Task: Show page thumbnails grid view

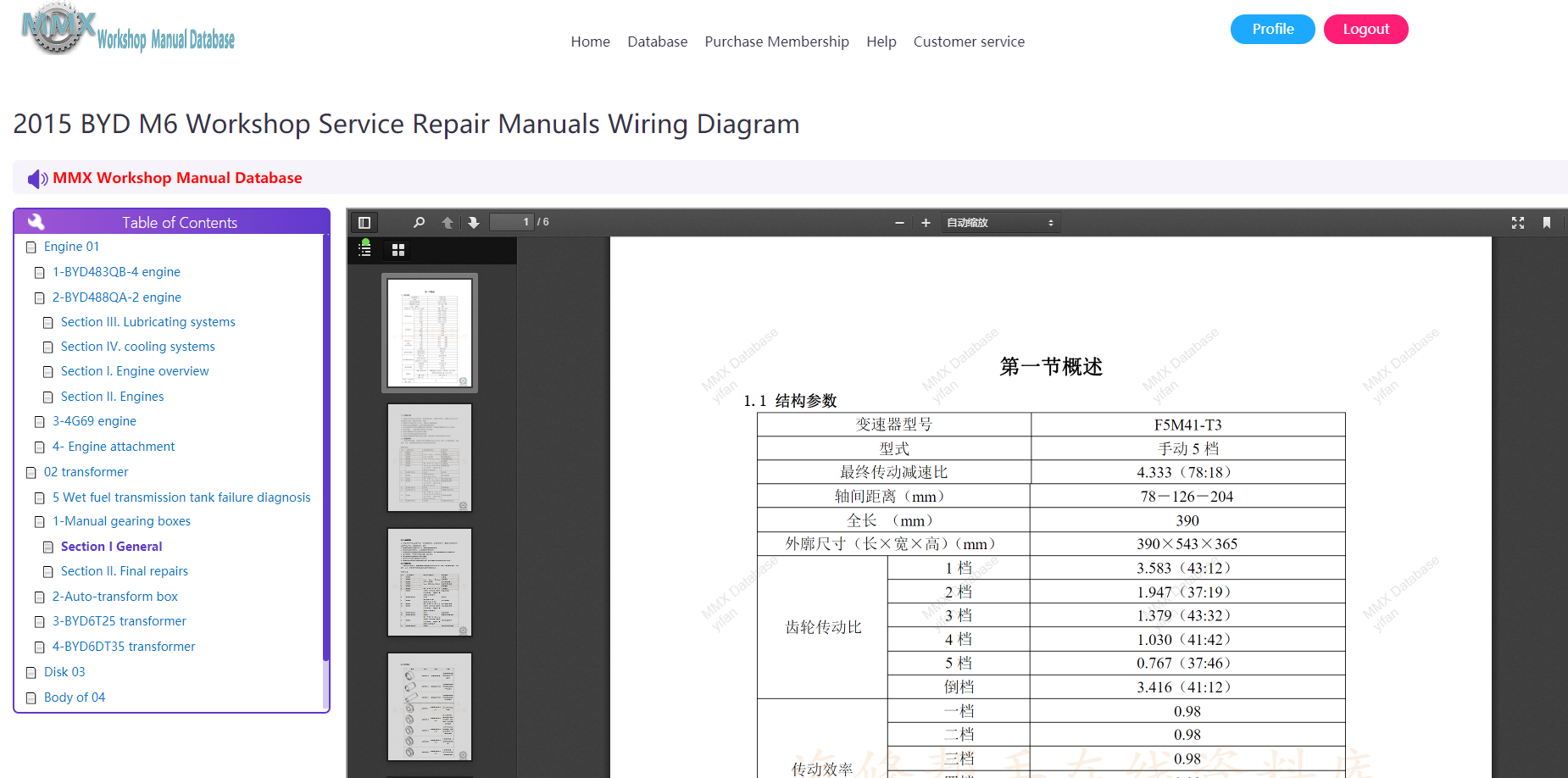Action: (398, 250)
